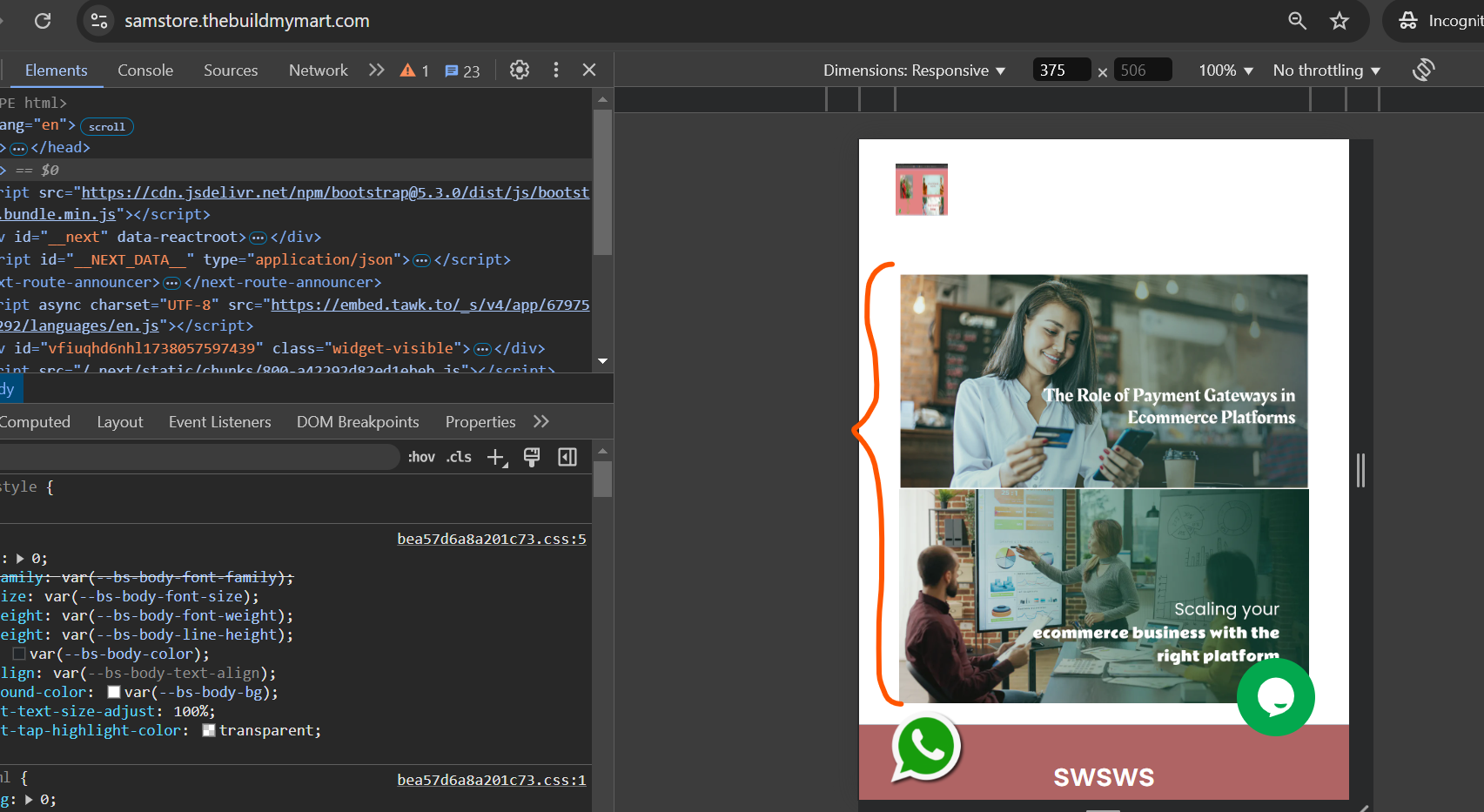Viewport: 1484px width, 812px height.
Task: Open the embed.tawk.to script link
Action: coord(430,305)
